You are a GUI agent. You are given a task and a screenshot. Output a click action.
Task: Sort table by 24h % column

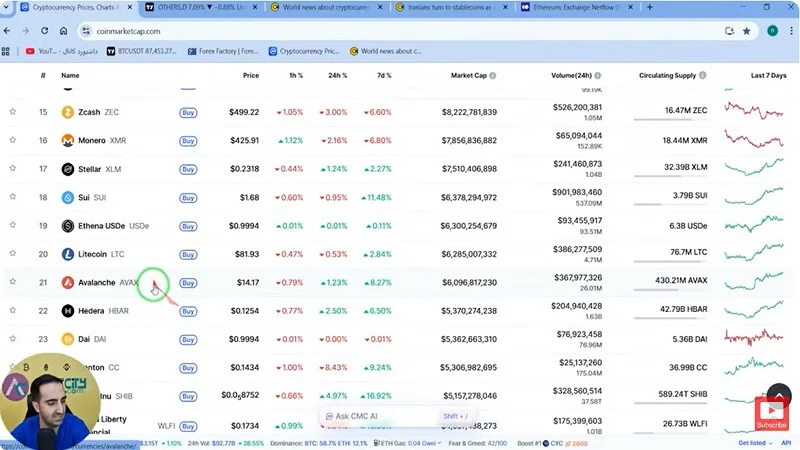point(336,76)
